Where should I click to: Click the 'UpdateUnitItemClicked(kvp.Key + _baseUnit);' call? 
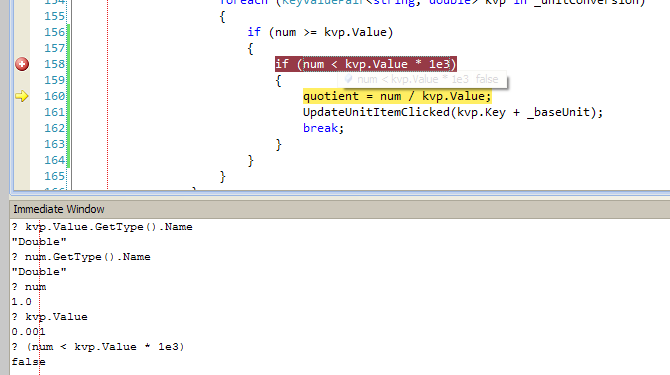coord(453,112)
